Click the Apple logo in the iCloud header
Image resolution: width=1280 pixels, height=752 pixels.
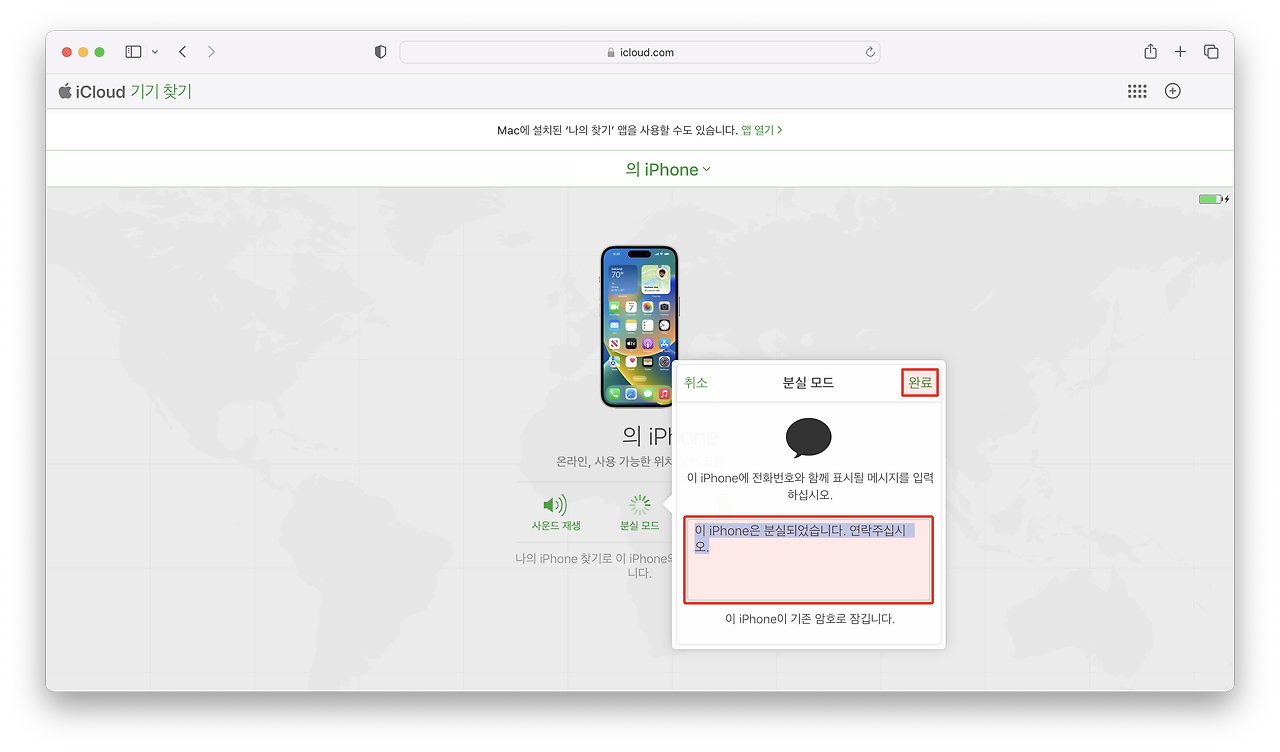tap(65, 91)
